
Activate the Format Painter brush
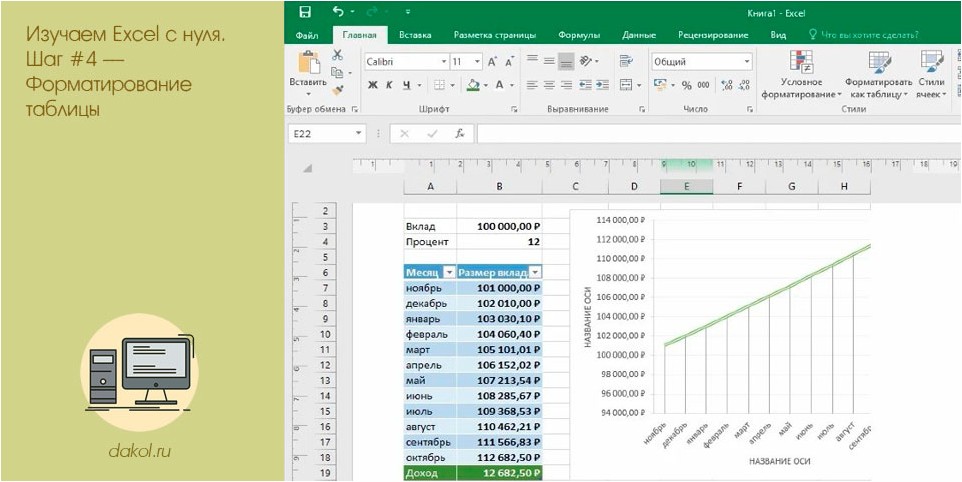pyautogui.click(x=337, y=90)
